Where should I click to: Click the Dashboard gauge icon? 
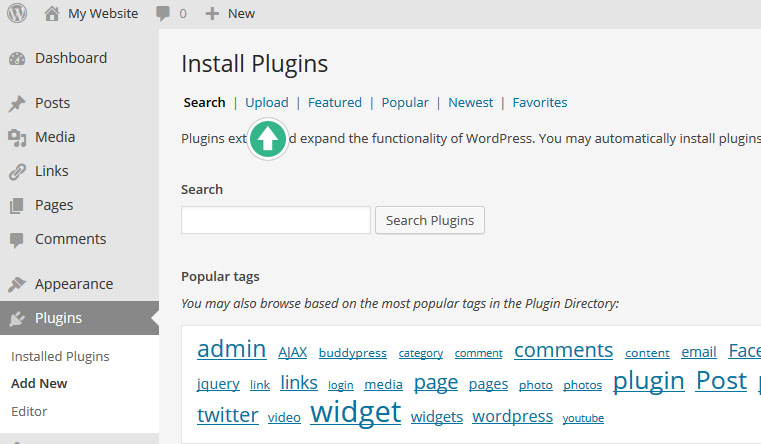coord(17,59)
